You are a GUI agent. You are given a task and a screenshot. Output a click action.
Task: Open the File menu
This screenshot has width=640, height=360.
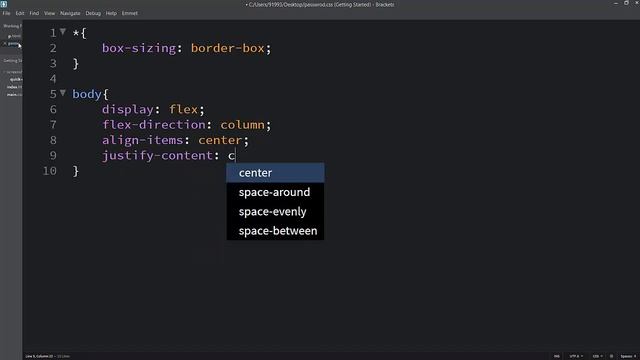pos(6,13)
